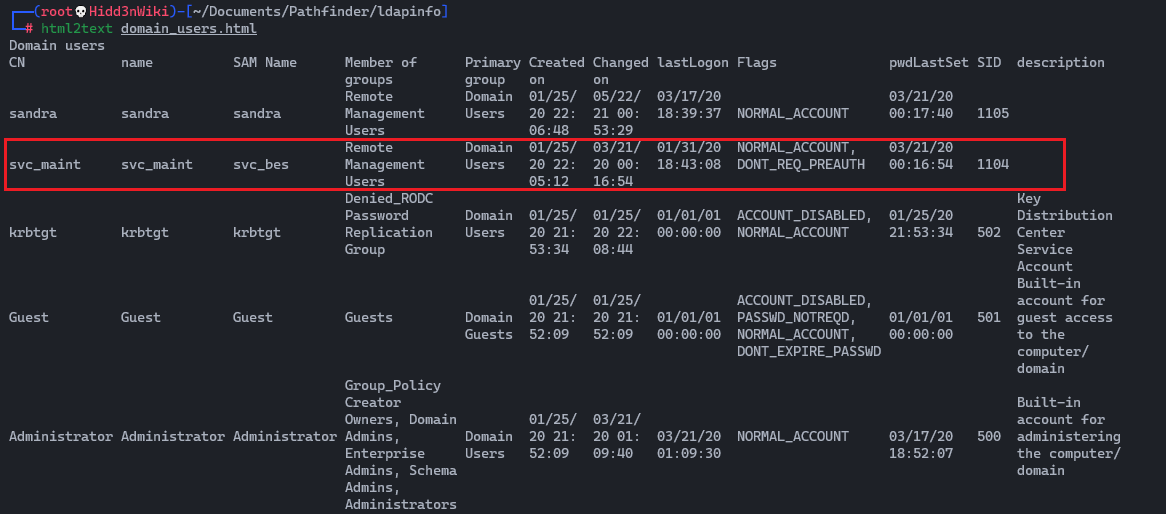Click the DONT_REQ_PREAUTH flag text

pyautogui.click(x=801, y=164)
